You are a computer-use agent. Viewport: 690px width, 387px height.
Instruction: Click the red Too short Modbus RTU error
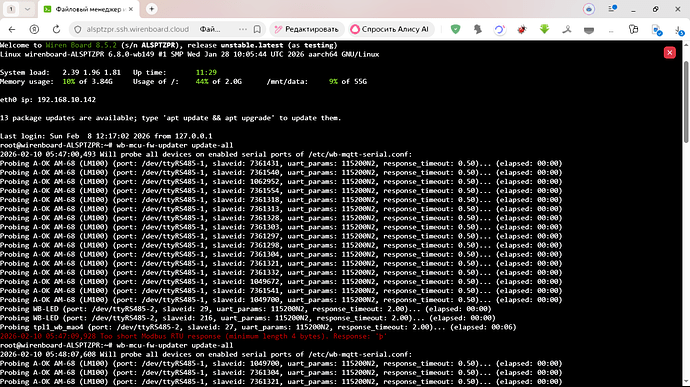(193, 336)
